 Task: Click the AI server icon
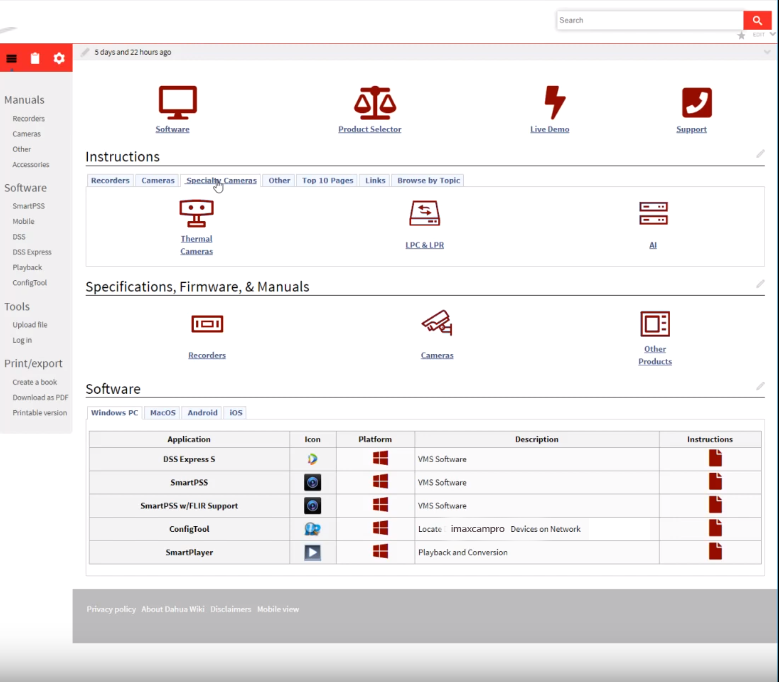[653, 213]
